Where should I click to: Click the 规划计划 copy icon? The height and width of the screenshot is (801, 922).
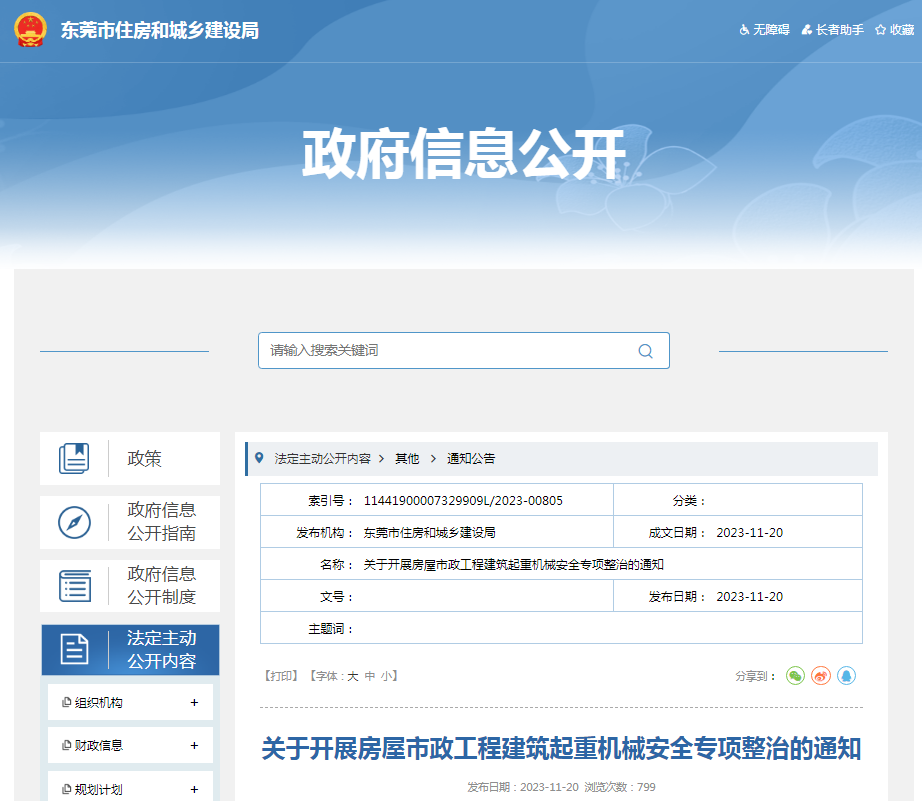coord(66,789)
